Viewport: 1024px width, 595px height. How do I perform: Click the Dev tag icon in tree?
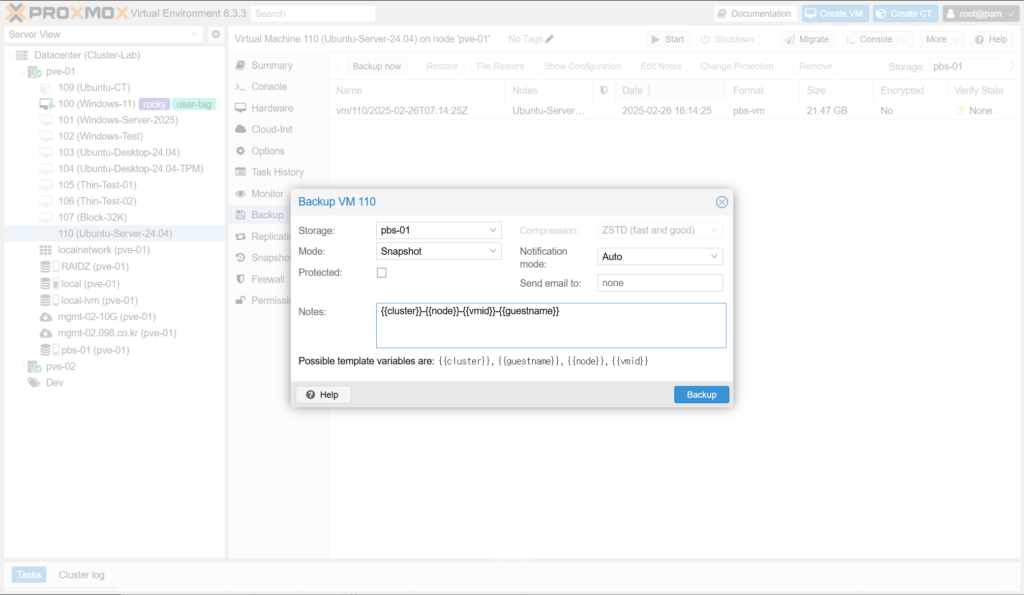(x=34, y=383)
